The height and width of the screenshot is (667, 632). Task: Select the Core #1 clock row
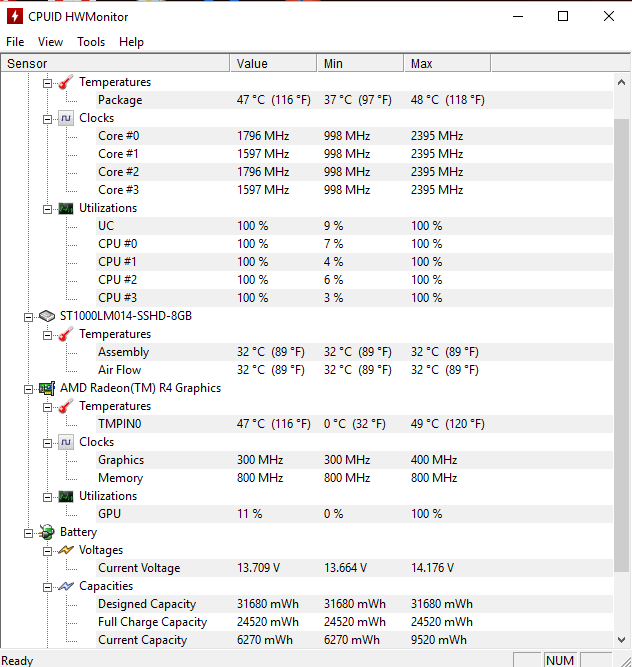(354, 154)
